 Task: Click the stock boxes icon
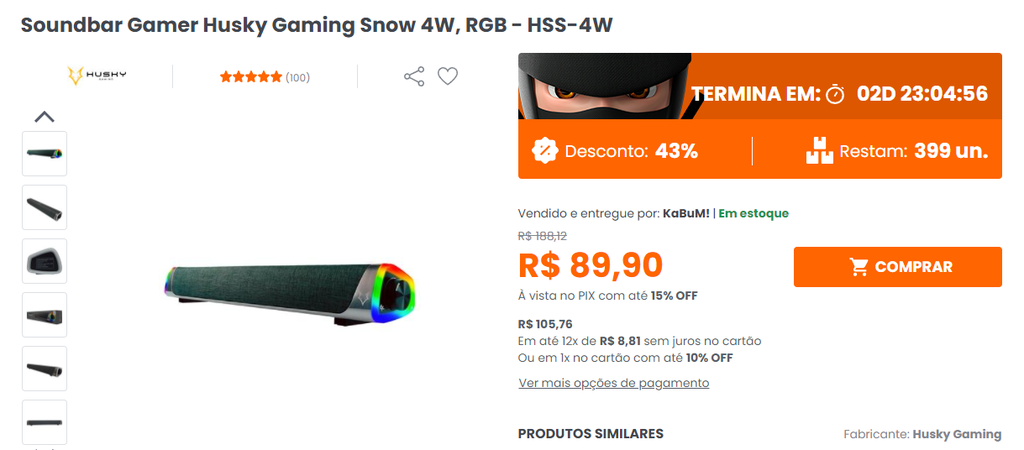819,151
